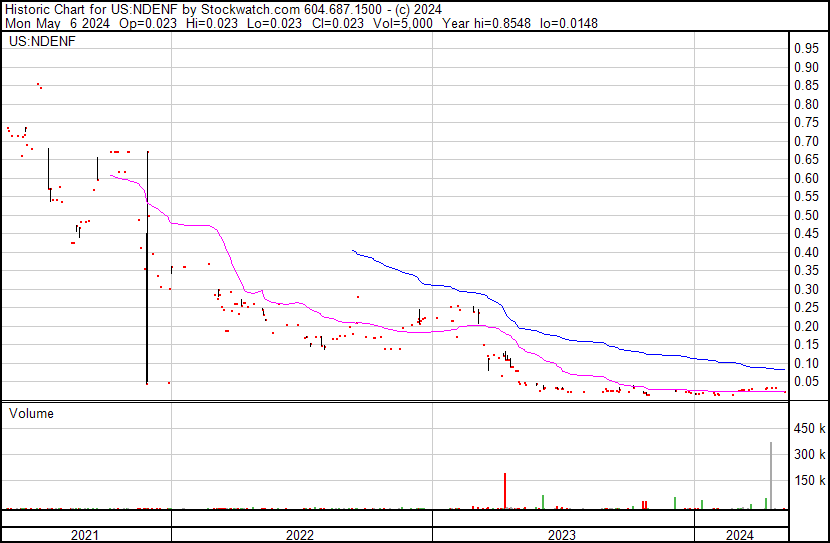830x543 pixels.
Task: Click the 0.05 price axis label
Action: (x=807, y=382)
